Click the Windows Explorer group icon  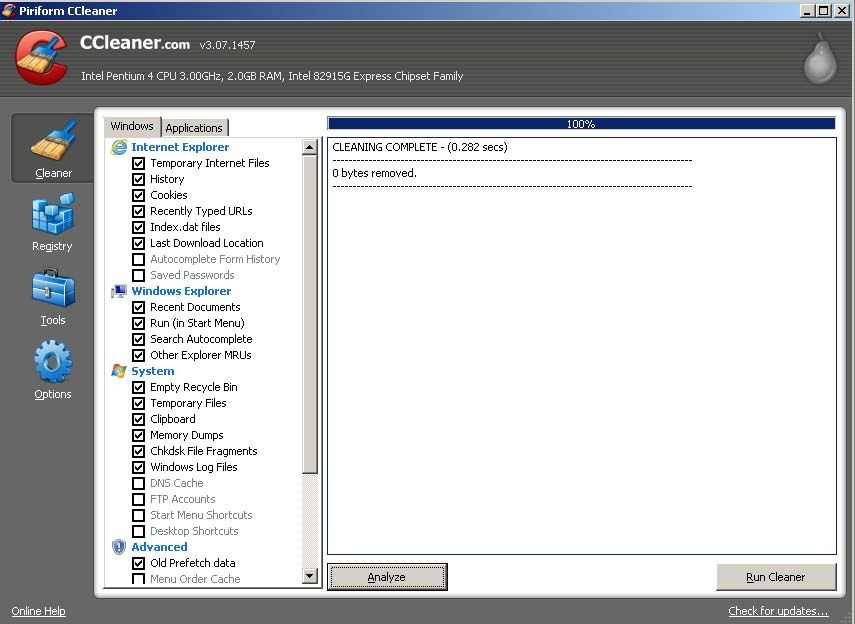[x=119, y=291]
